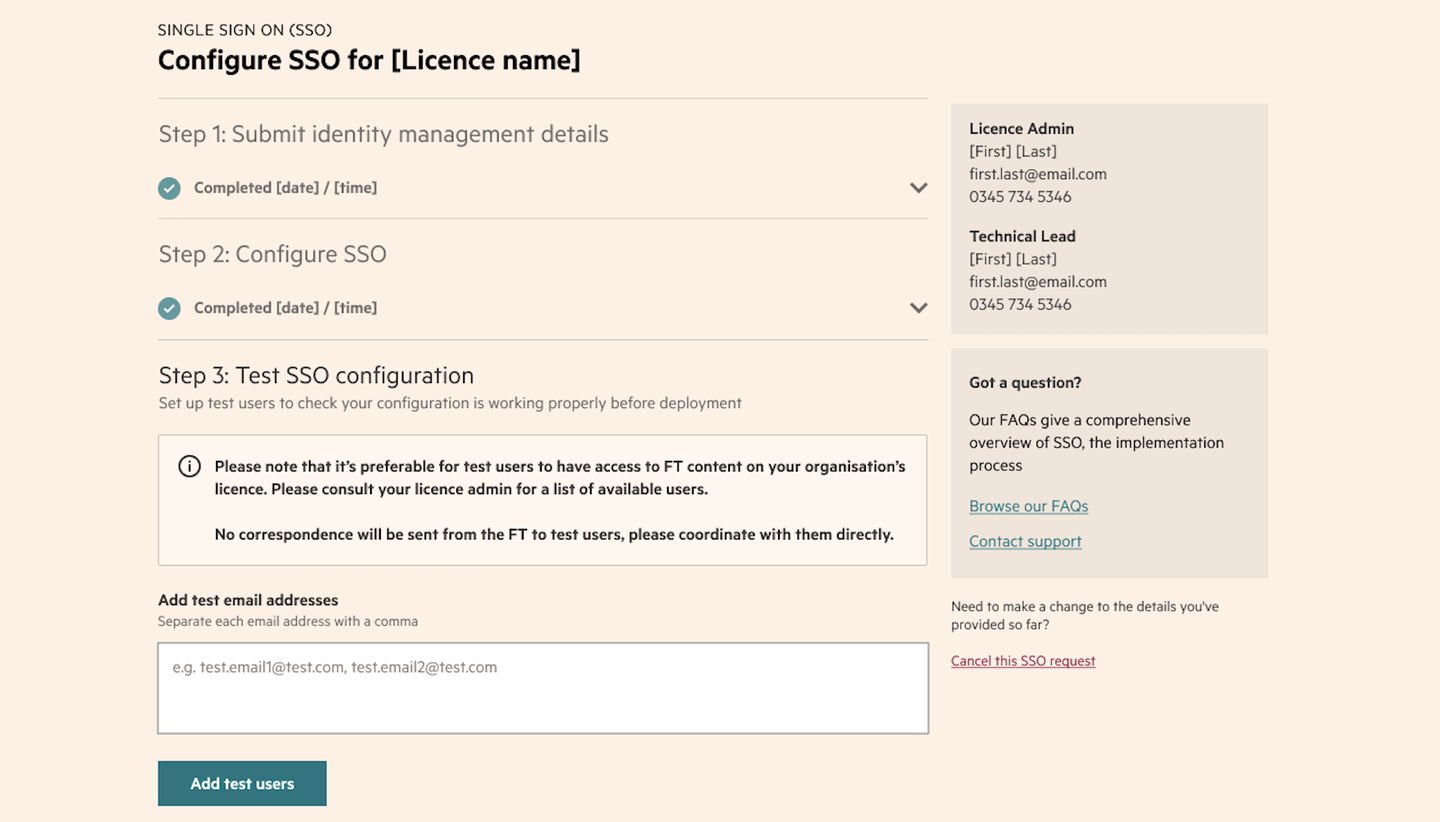Viewport: 1440px width, 822px height.
Task: Focus the test email addresses text box
Action: tap(542, 688)
